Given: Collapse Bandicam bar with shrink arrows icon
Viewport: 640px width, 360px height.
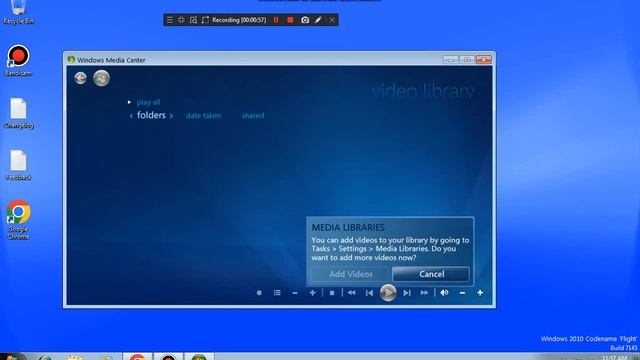Looking at the screenshot, I should 181,20.
